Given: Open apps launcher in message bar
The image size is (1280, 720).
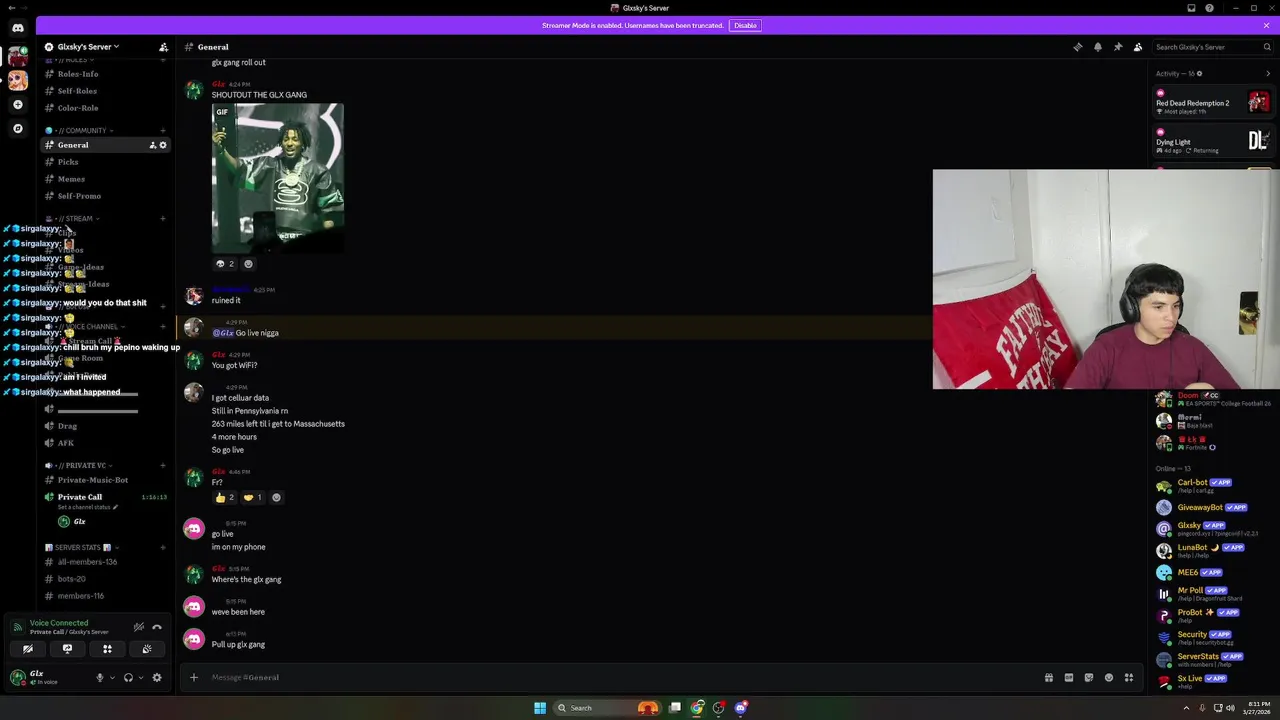Looking at the screenshot, I should [1129, 677].
